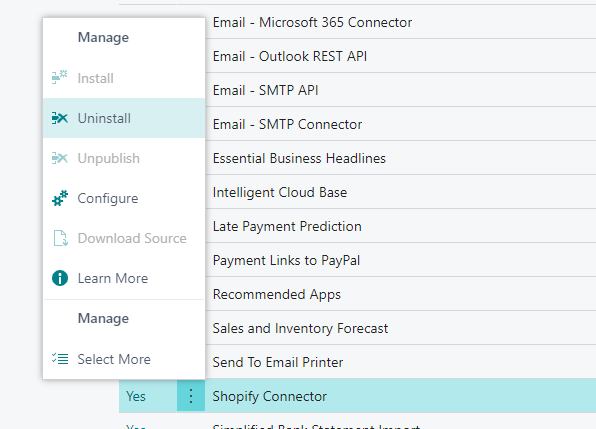This screenshot has height=429, width=596.
Task: Click the Unpublish icon
Action: tap(60, 158)
